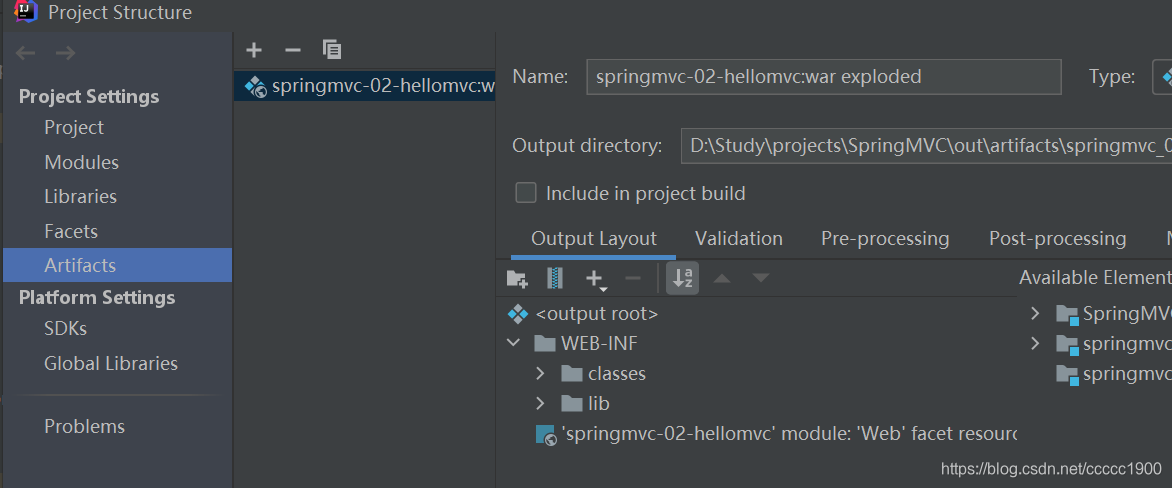
Task: Select SpringMVC module in Available Elements
Action: point(1114,314)
